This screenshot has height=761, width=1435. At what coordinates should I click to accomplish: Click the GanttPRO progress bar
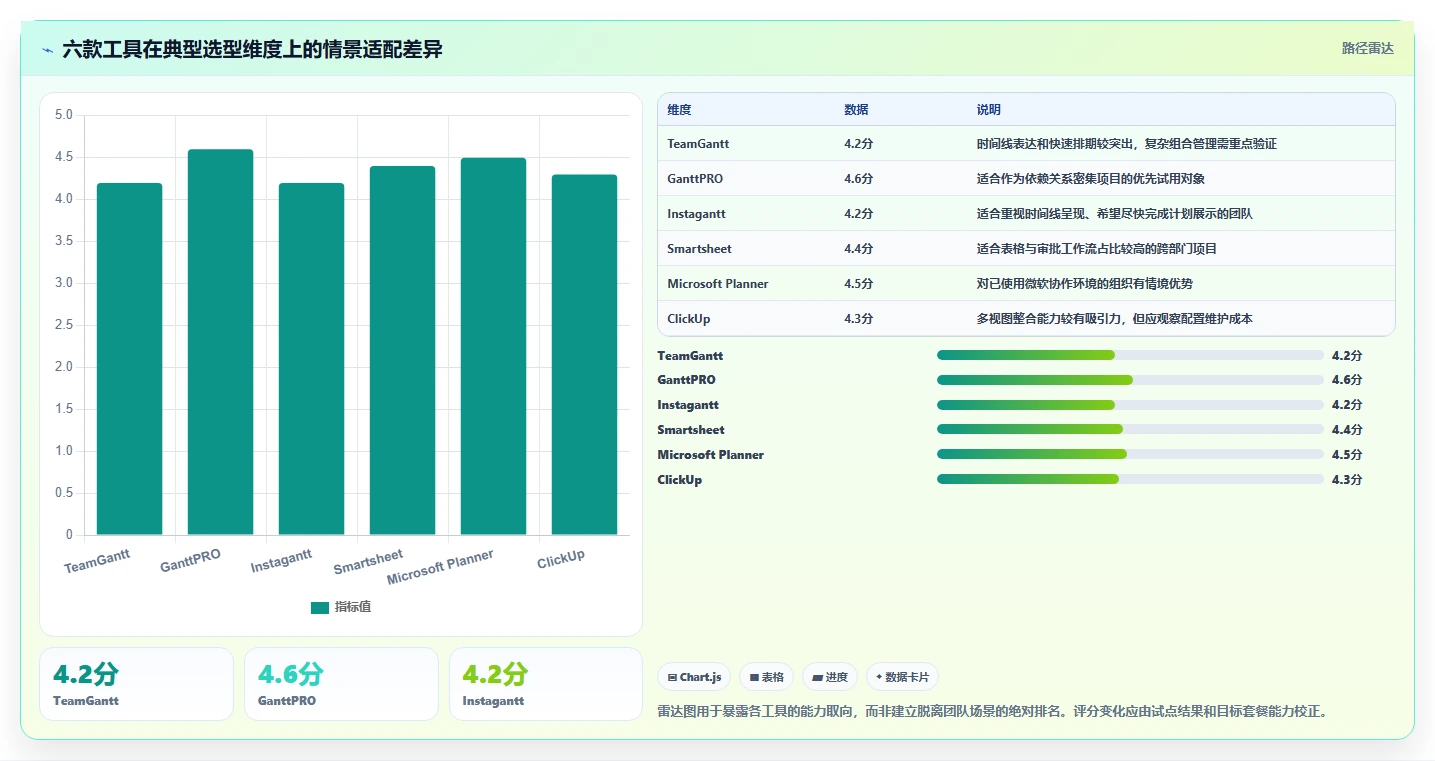(1130, 380)
